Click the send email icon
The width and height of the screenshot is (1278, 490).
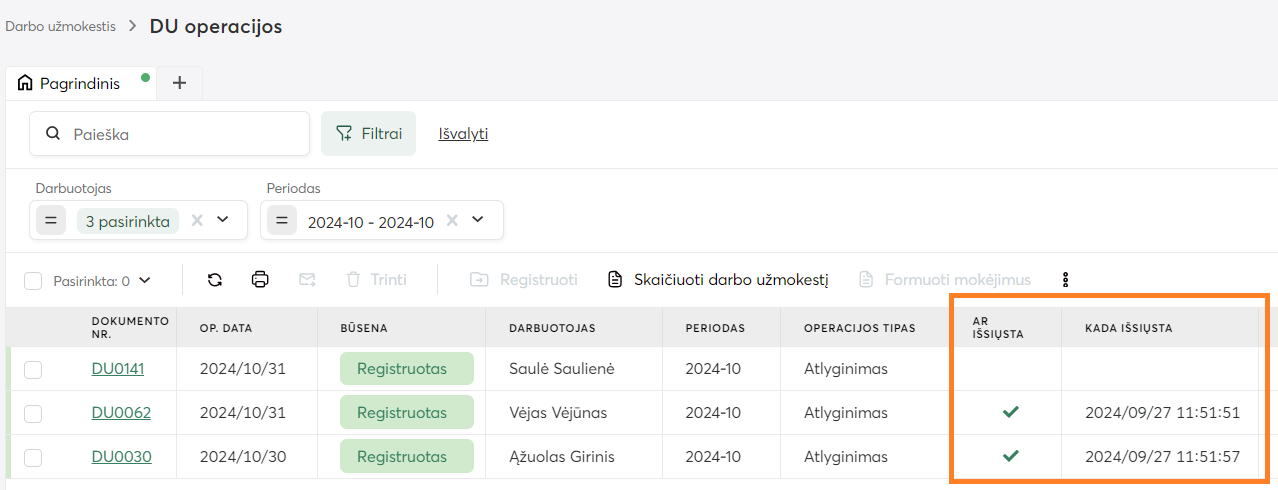pos(307,280)
